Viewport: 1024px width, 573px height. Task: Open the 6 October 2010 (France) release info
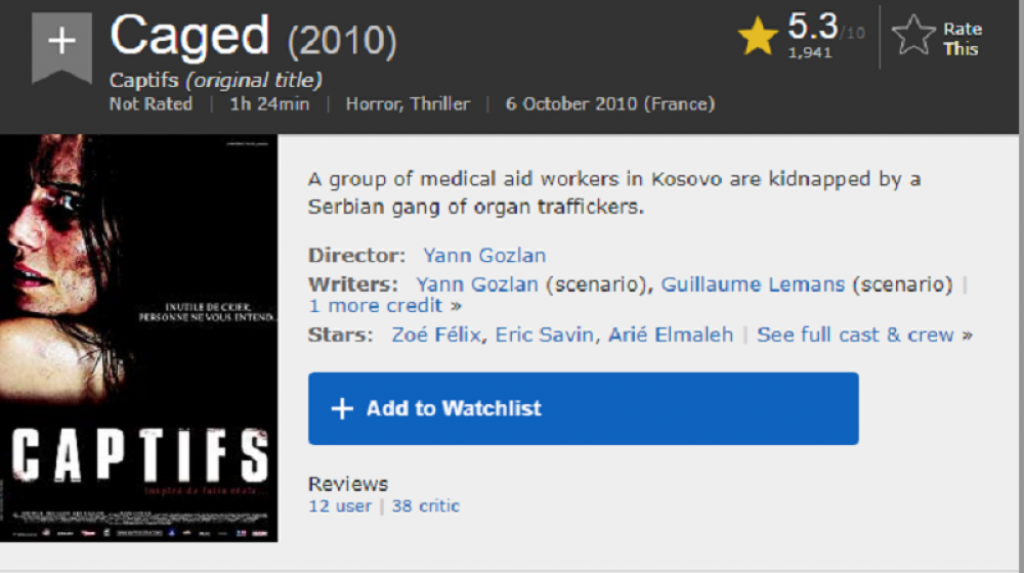pyautogui.click(x=609, y=104)
